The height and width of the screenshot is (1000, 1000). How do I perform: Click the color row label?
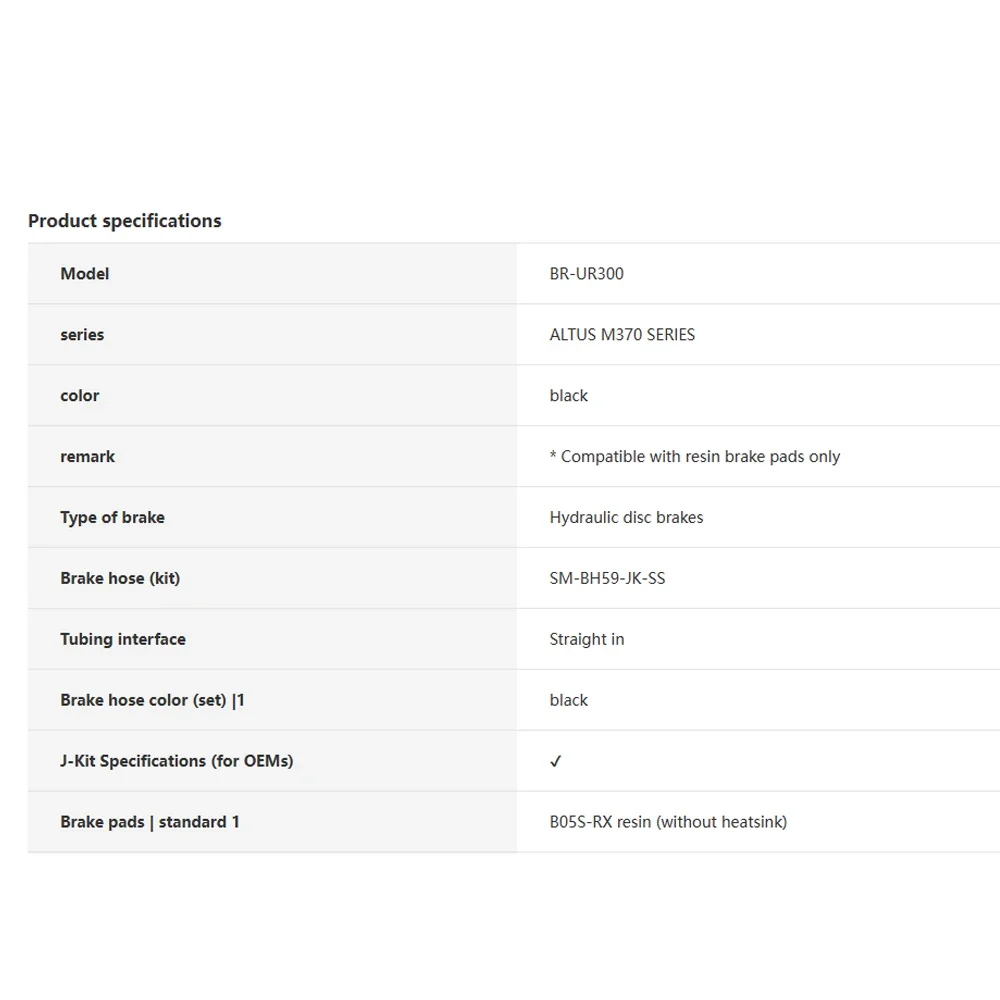[x=80, y=396]
